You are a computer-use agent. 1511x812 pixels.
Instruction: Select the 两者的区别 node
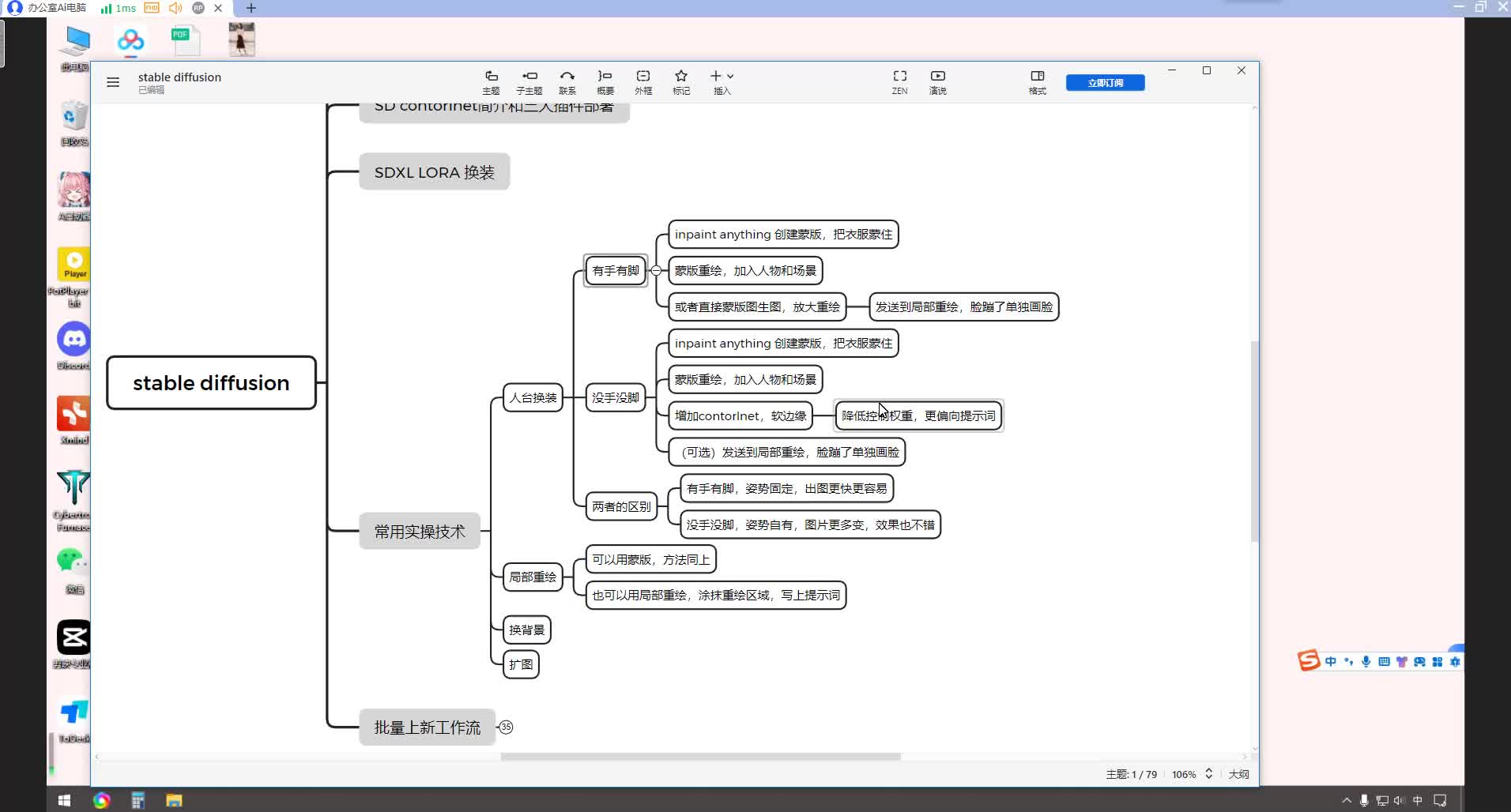621,506
